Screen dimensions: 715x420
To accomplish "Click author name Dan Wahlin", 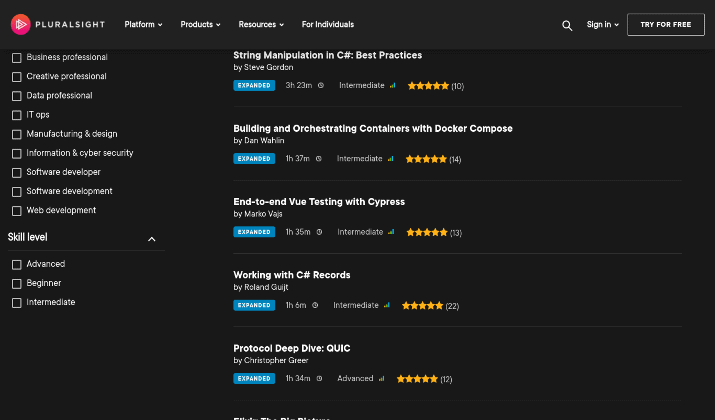I will click(x=264, y=141).
